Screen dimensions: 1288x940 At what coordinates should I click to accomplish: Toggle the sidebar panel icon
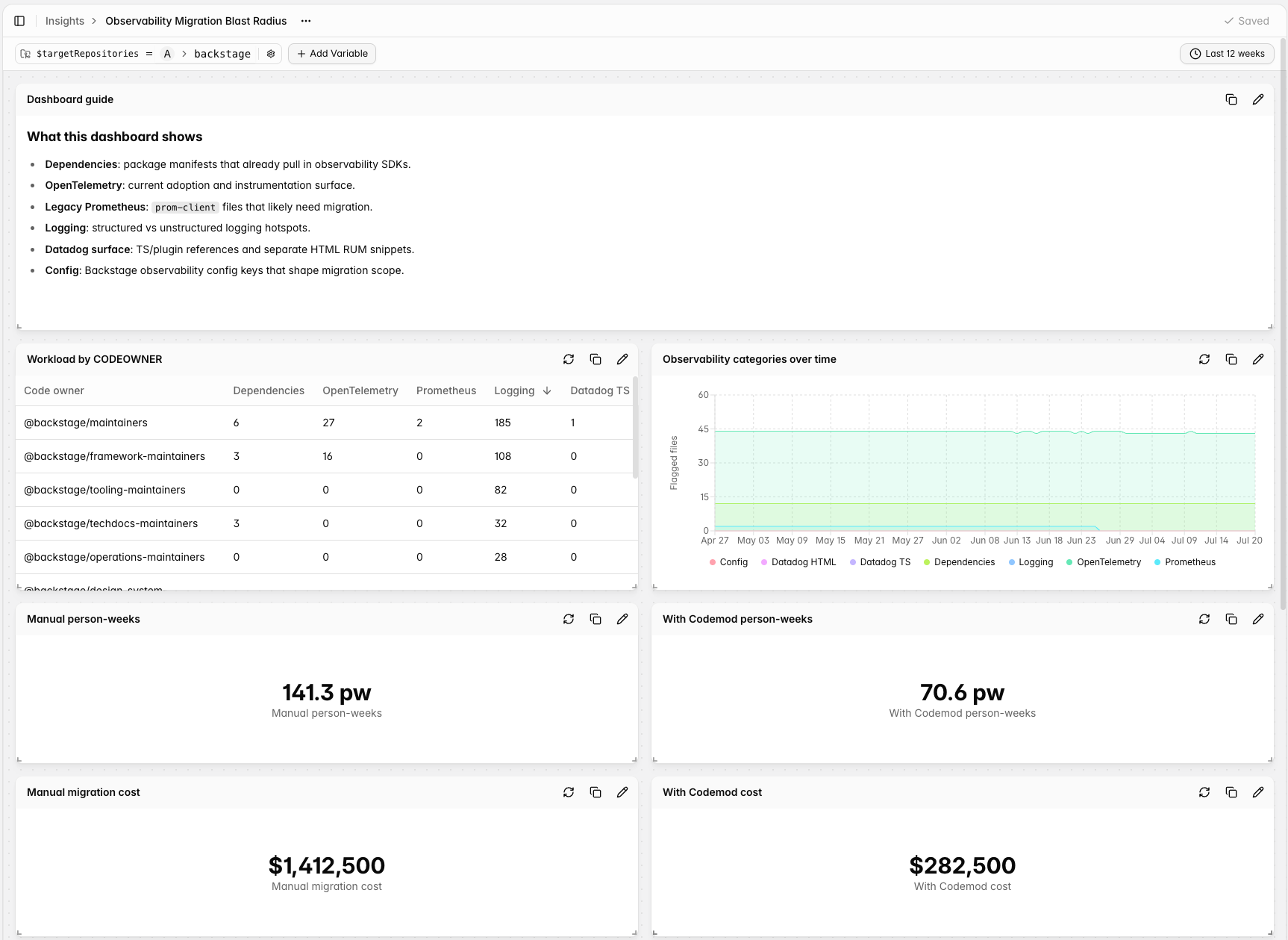(19, 21)
